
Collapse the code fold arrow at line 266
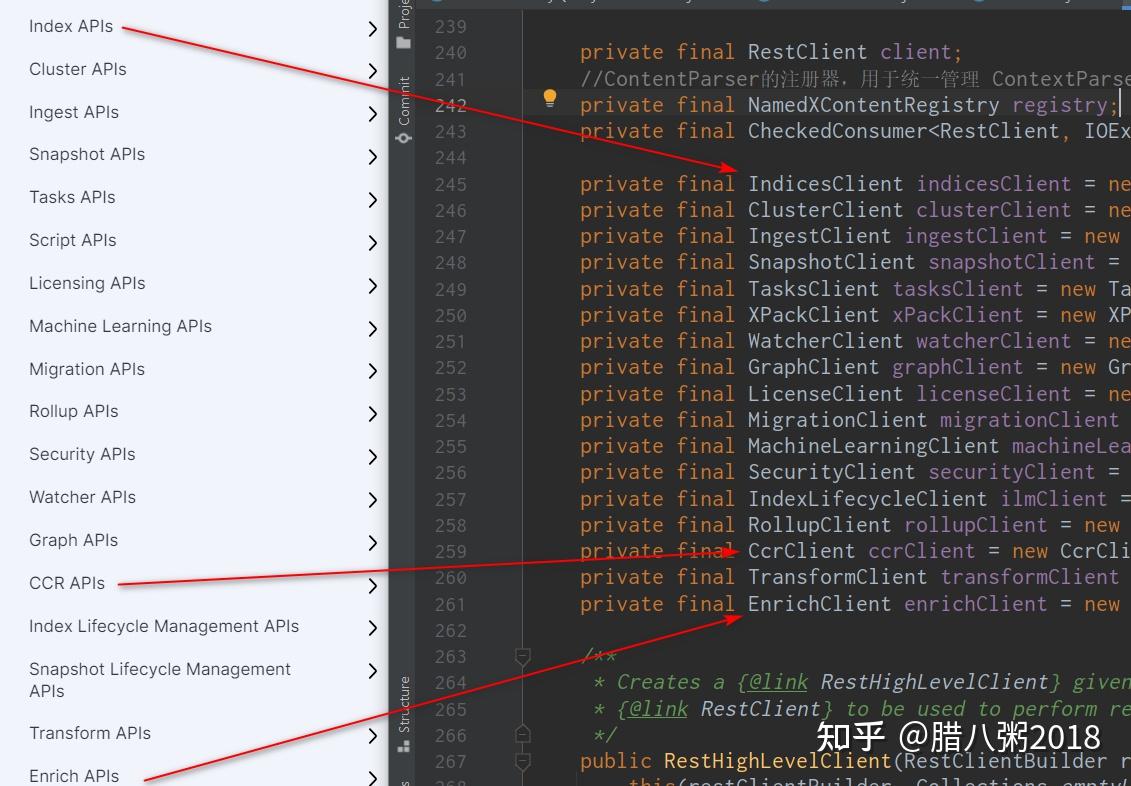point(522,734)
